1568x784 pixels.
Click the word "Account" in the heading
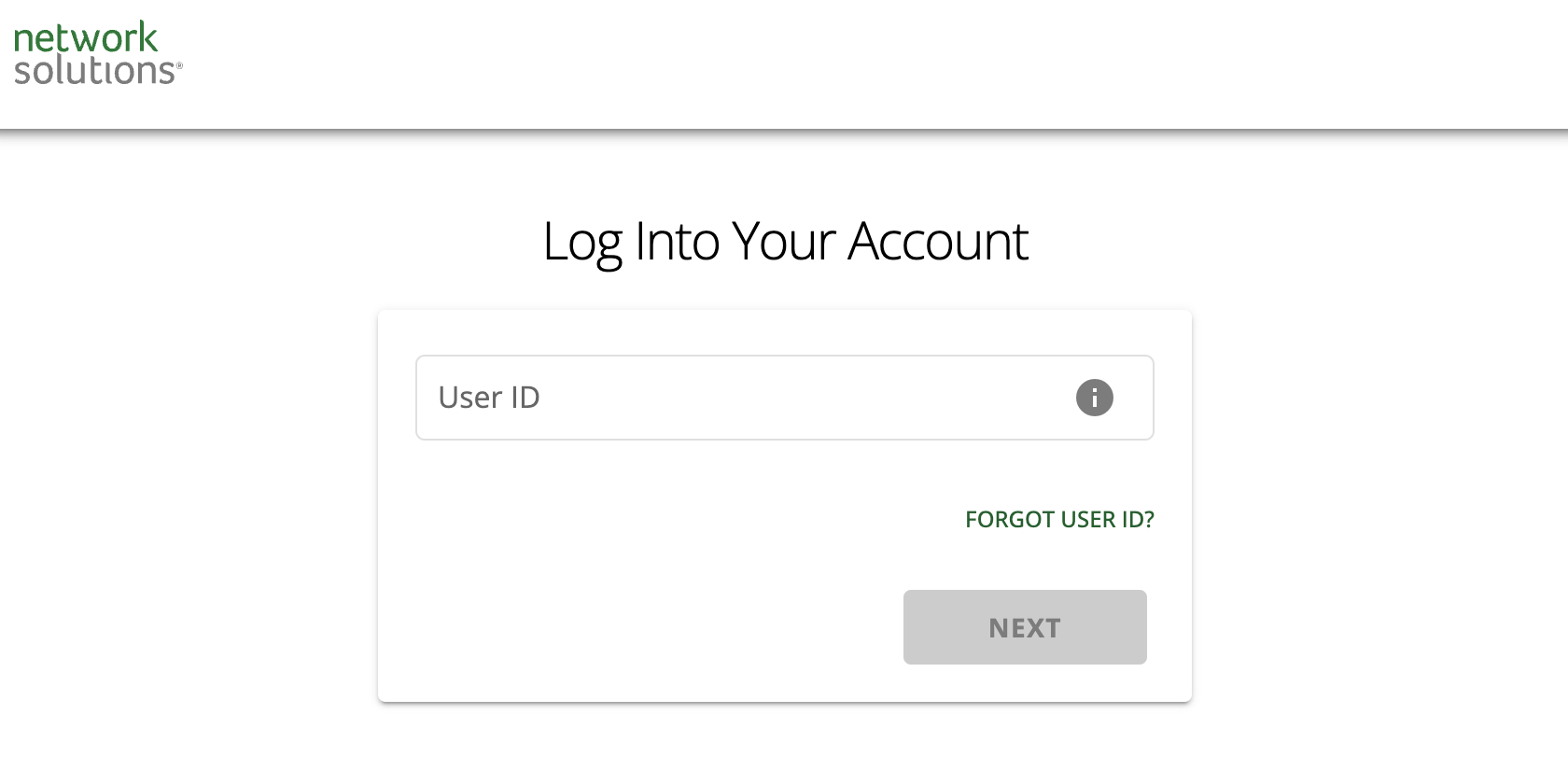pos(937,241)
